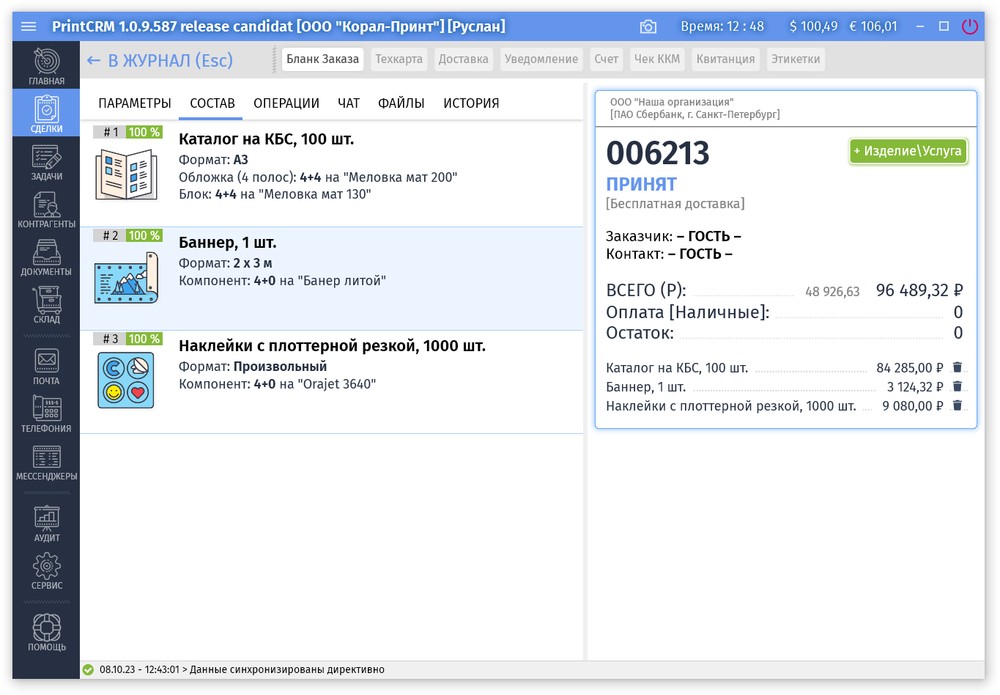Switch to the Параметры tab
Screen dimensions: 1000x695
click(x=135, y=103)
